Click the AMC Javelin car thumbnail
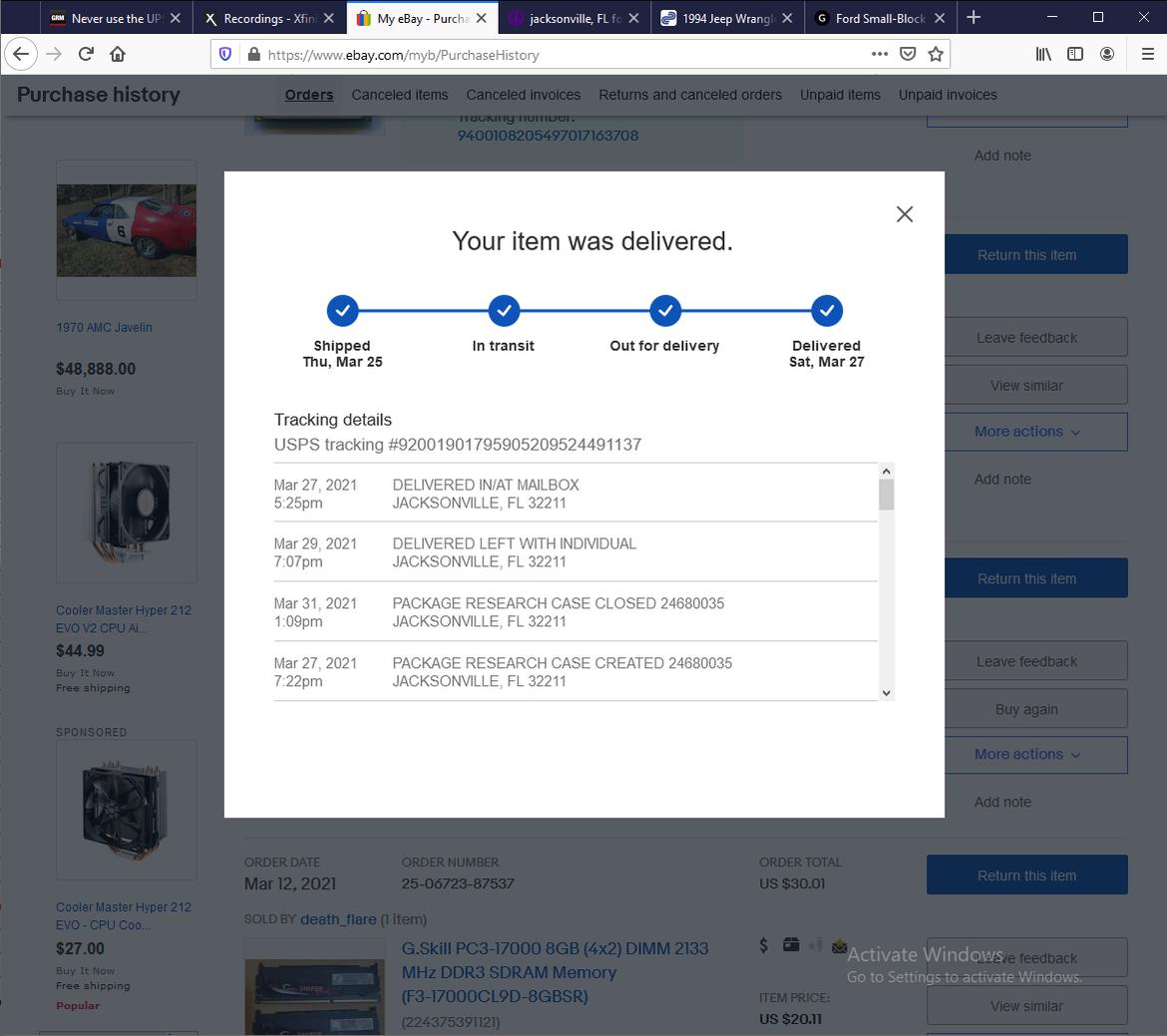This screenshot has height=1036, width=1167. 127,230
